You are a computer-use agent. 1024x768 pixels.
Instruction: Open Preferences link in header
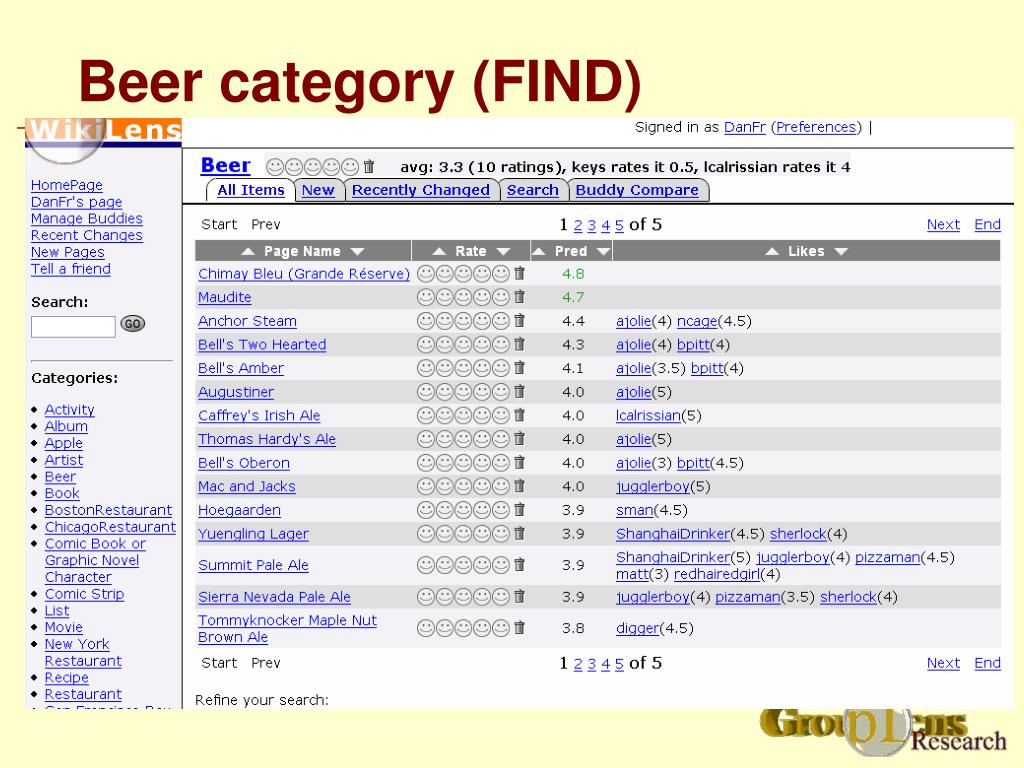816,127
